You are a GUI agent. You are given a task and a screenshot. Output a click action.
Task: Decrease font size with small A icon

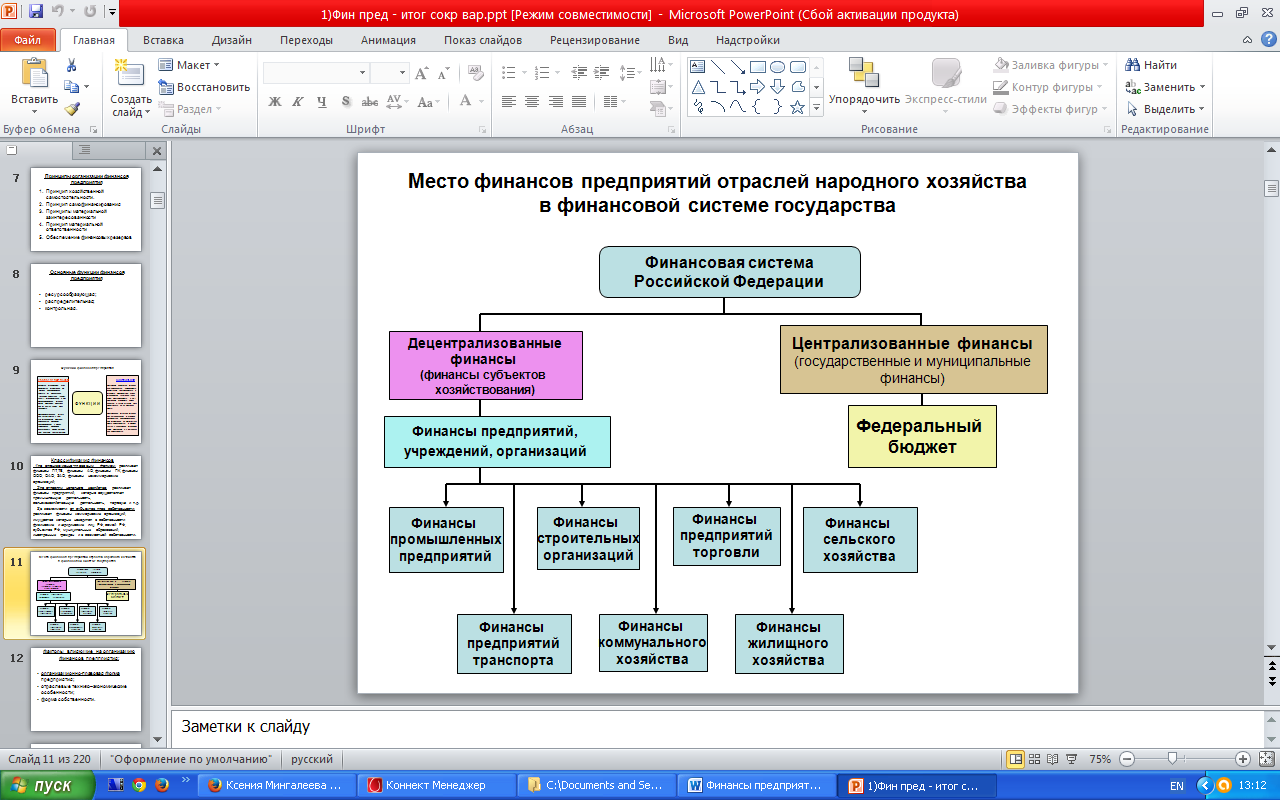click(x=442, y=73)
